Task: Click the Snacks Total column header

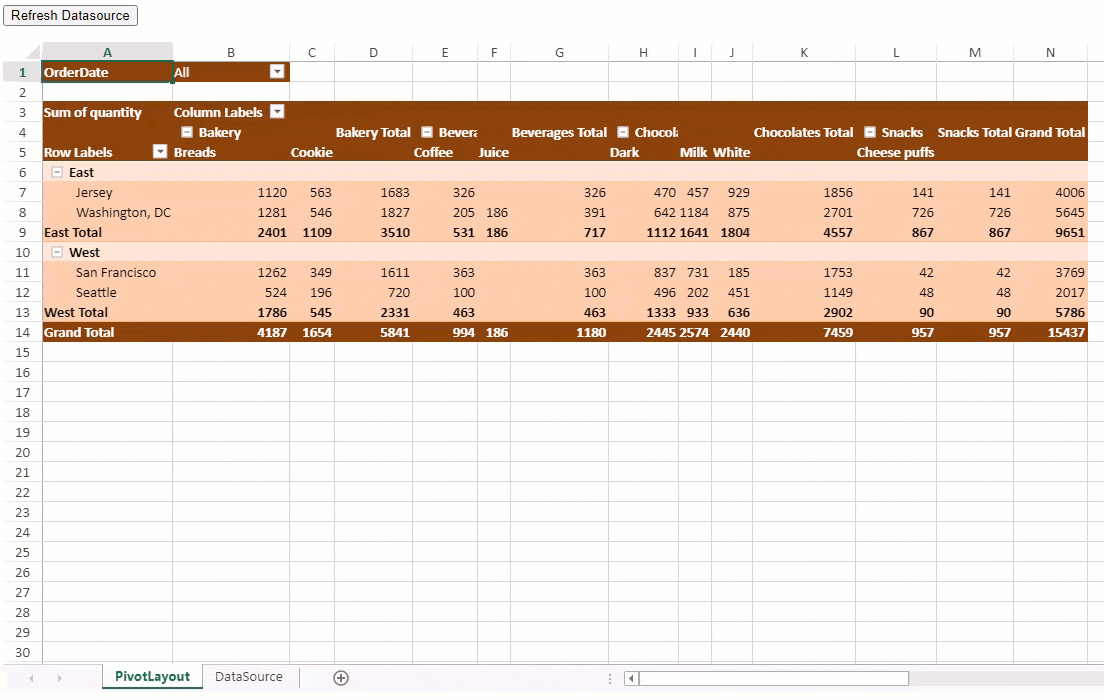Action: 974,132
